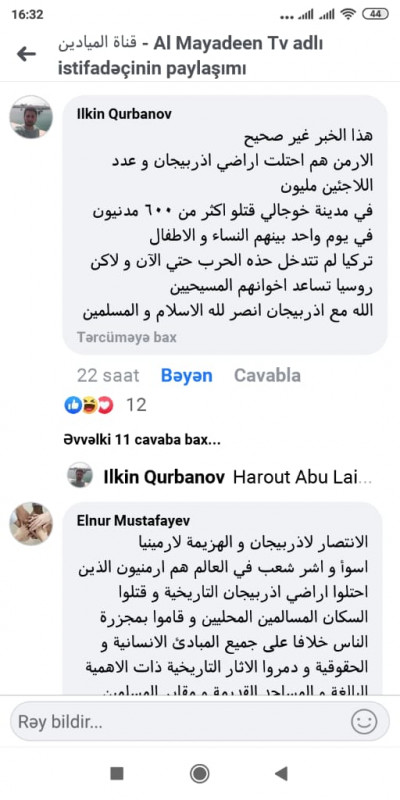Tap the Android back triangle button
The height and width of the screenshot is (800, 400).
click(281, 773)
